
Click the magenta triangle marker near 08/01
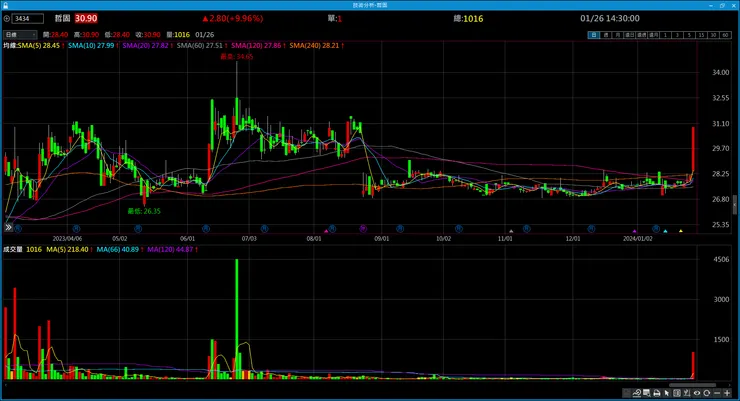[326, 231]
